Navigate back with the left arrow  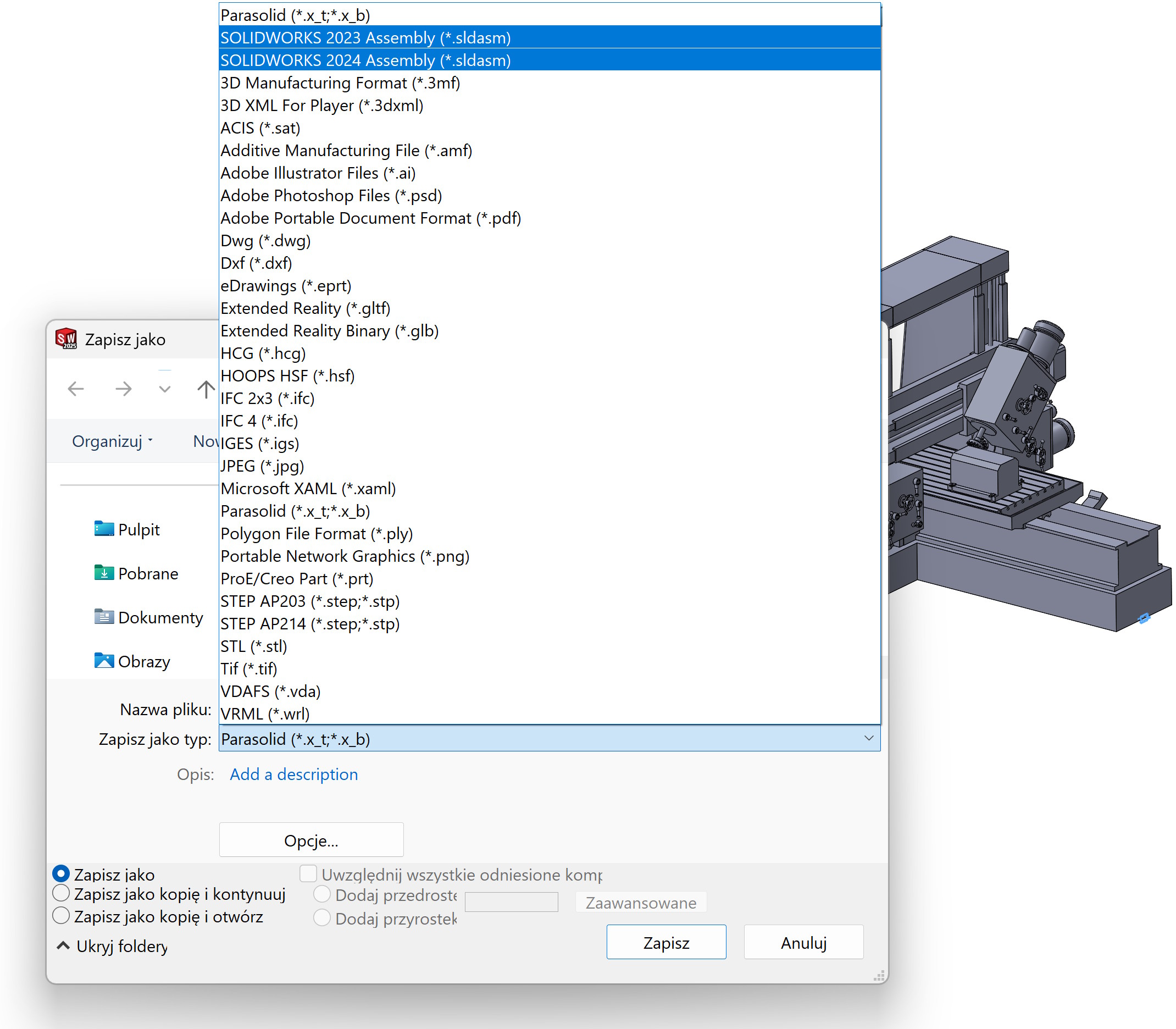coord(75,389)
